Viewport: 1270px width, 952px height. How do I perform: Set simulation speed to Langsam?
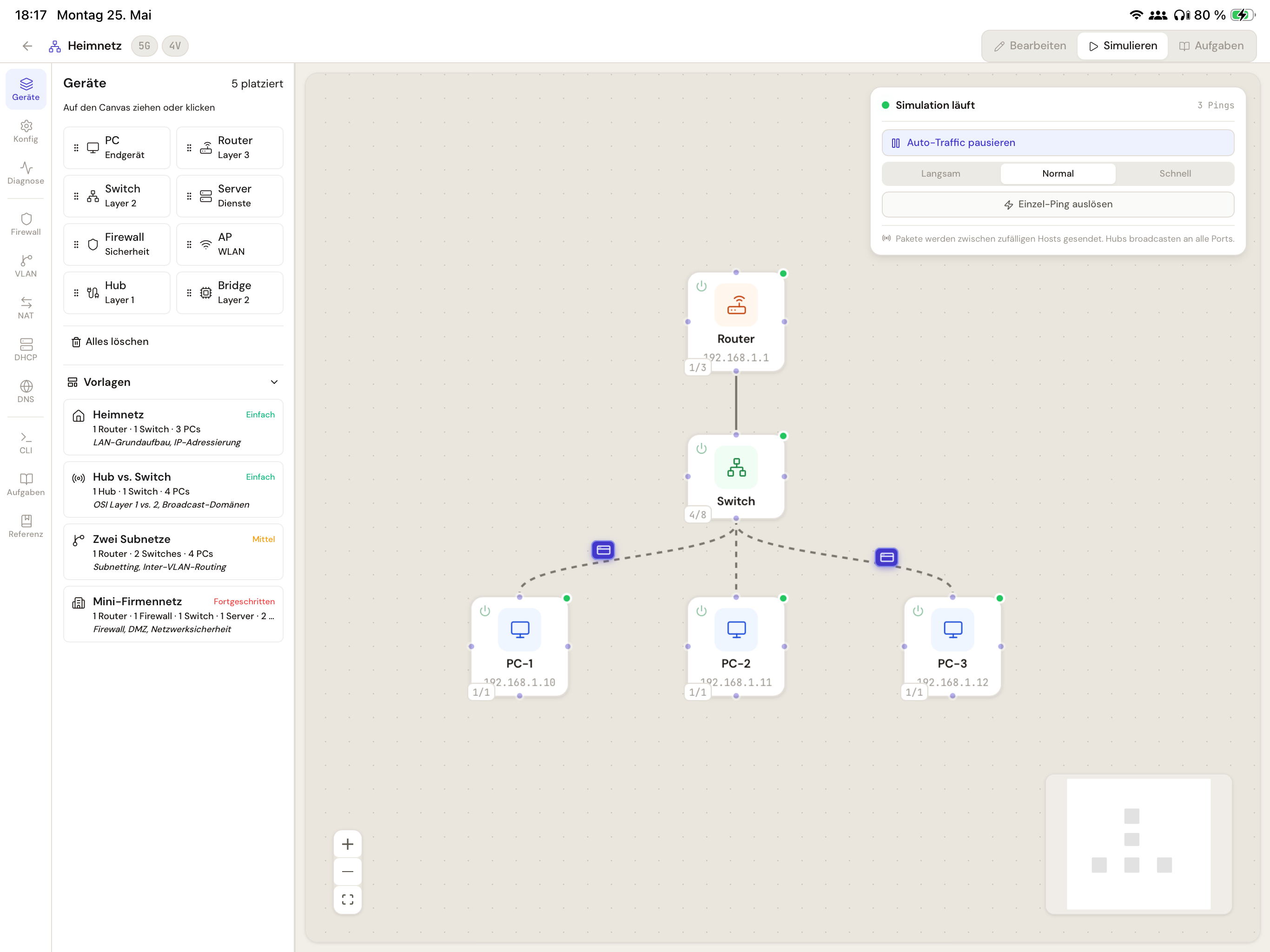(x=940, y=173)
